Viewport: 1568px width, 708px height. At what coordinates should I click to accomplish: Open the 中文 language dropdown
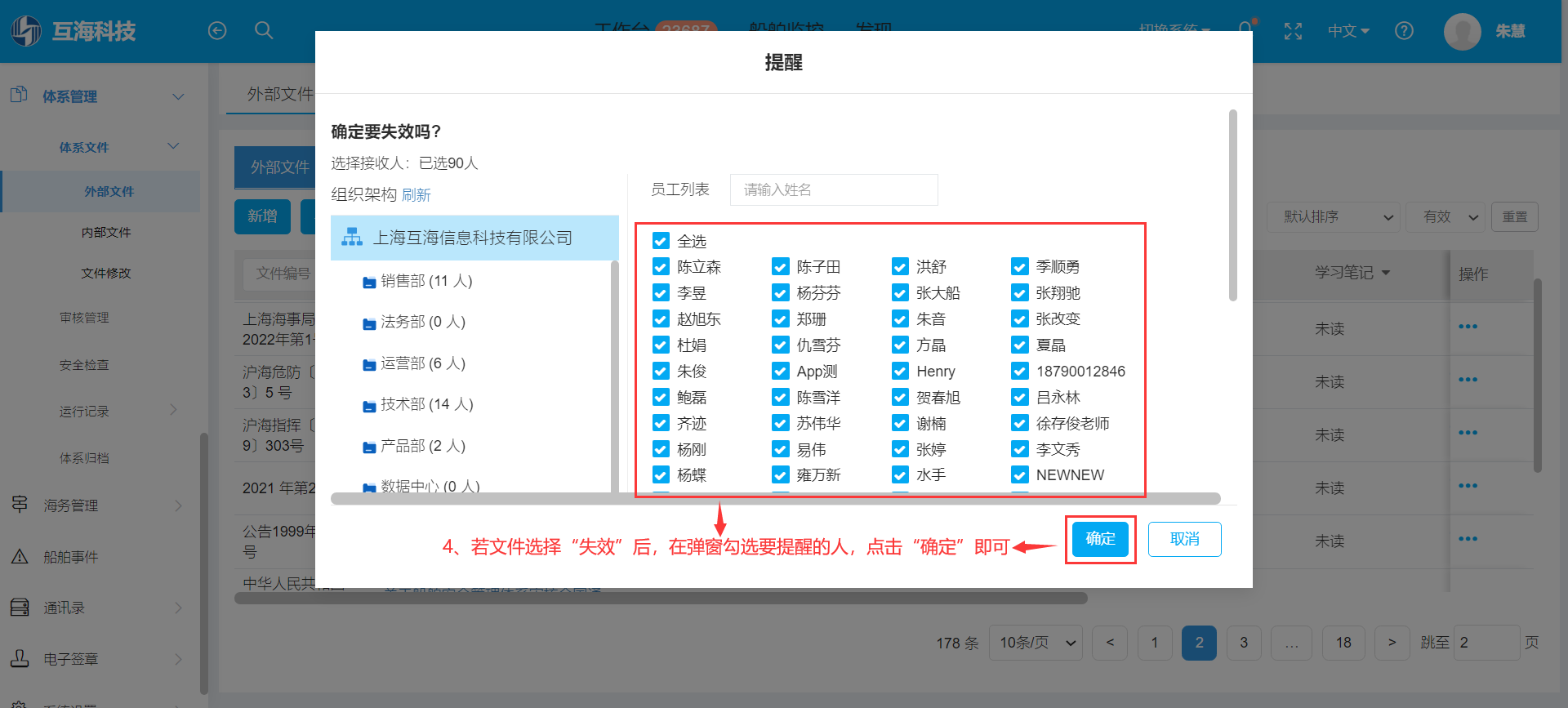click(1348, 31)
